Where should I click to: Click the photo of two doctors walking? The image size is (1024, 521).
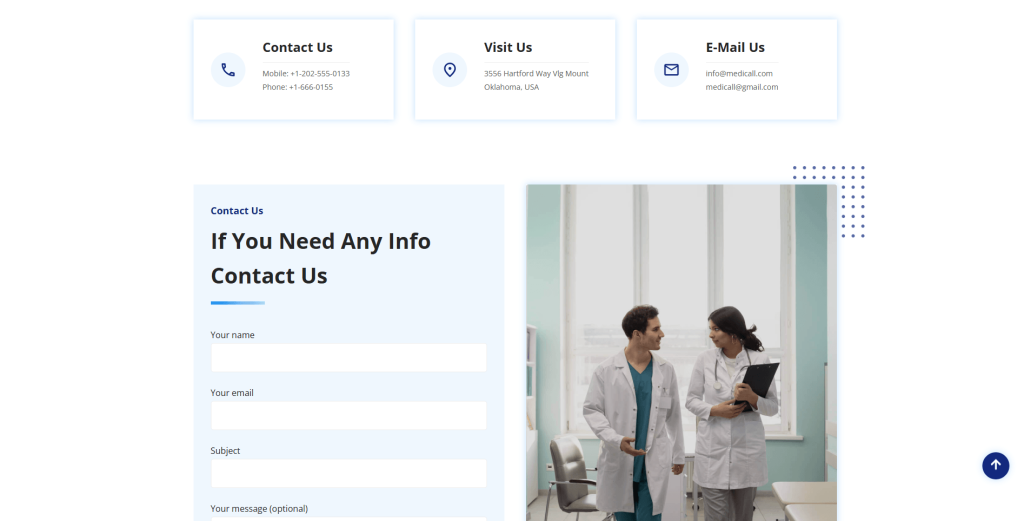tap(681, 353)
